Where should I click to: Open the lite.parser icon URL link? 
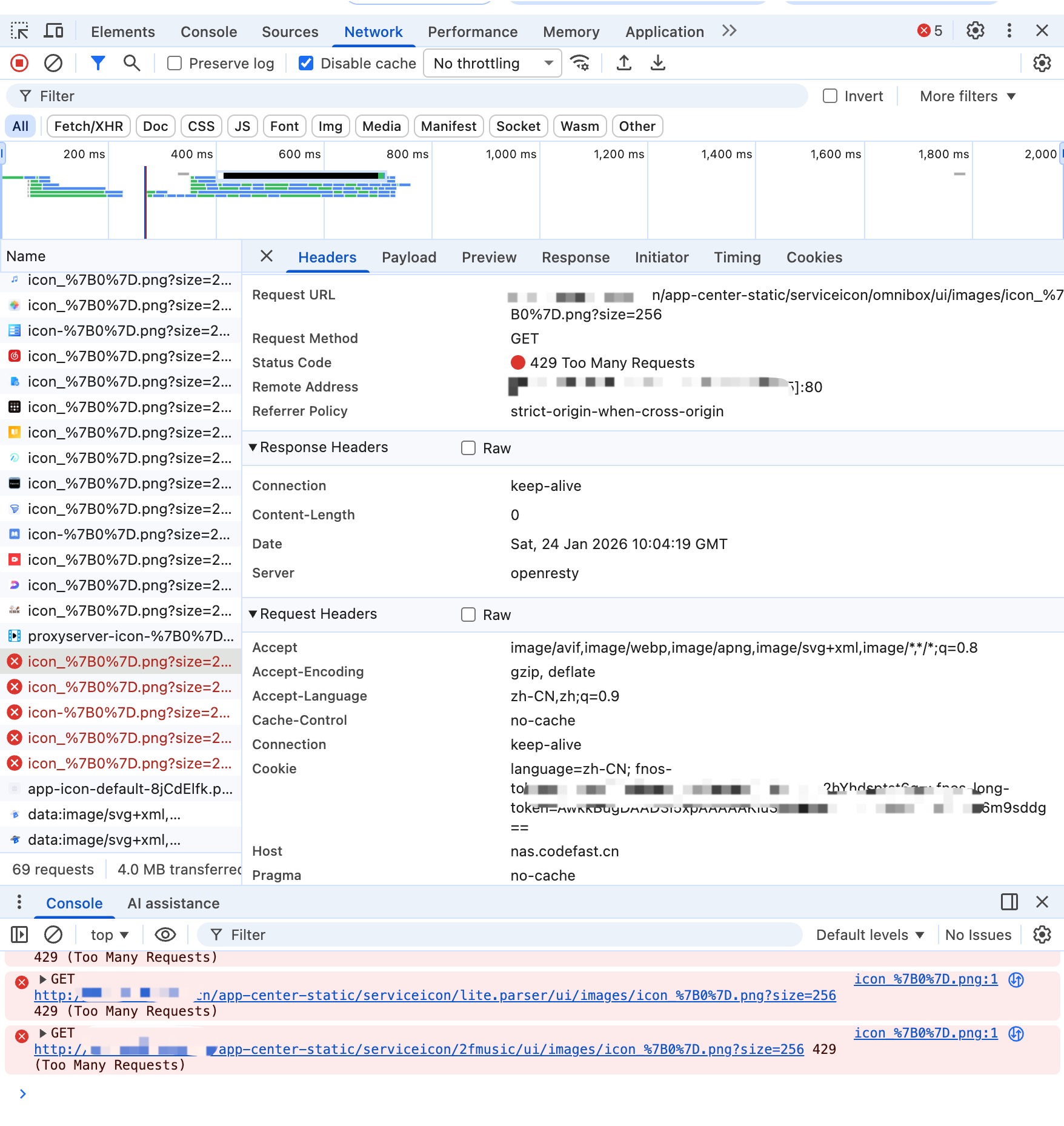coord(515,995)
